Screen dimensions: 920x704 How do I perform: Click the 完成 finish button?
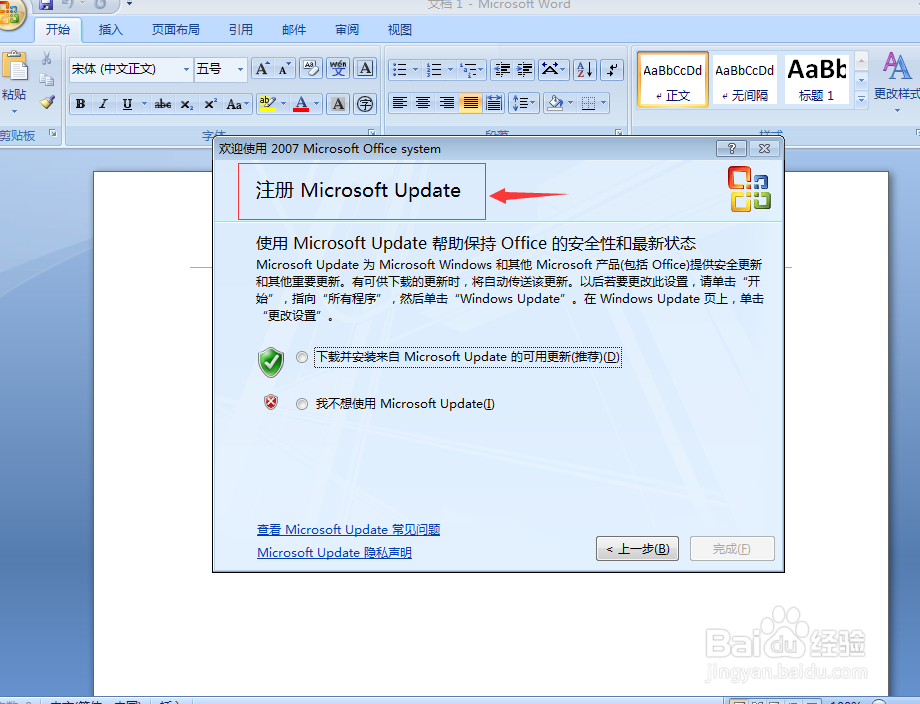coord(732,549)
